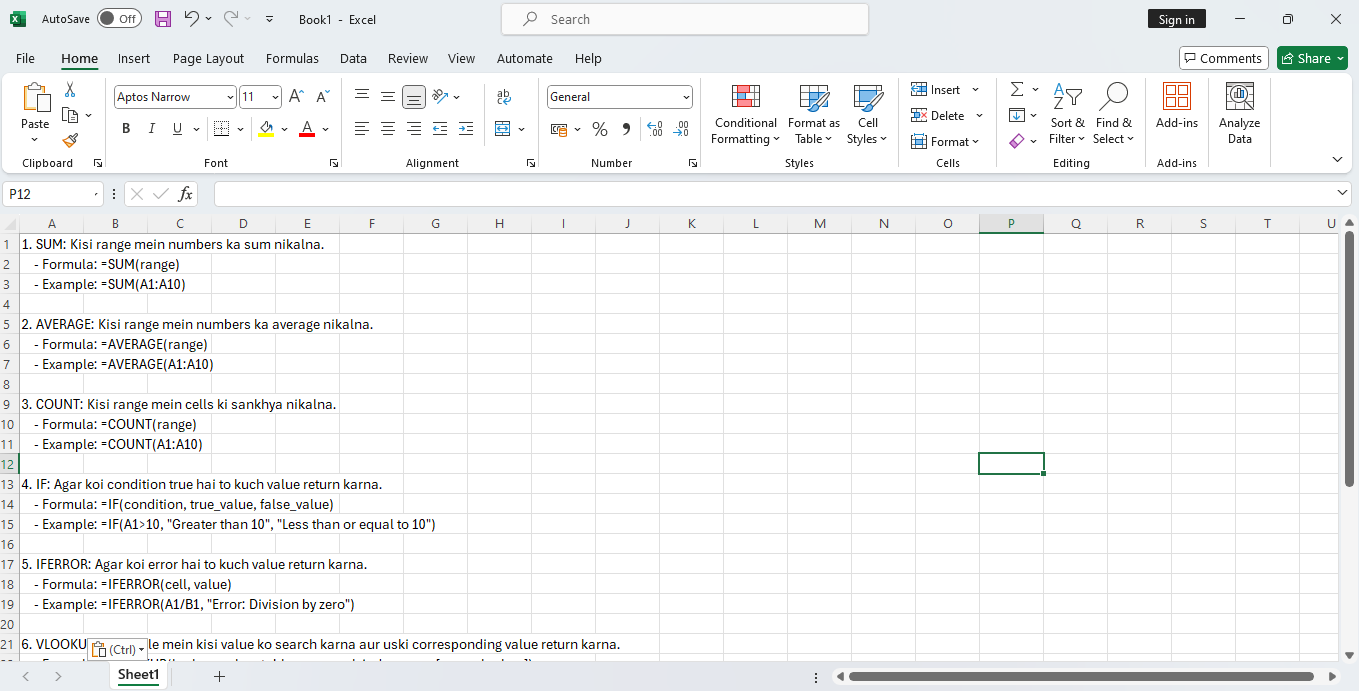Open the Share menu
The image size is (1359, 691).
tap(1311, 57)
